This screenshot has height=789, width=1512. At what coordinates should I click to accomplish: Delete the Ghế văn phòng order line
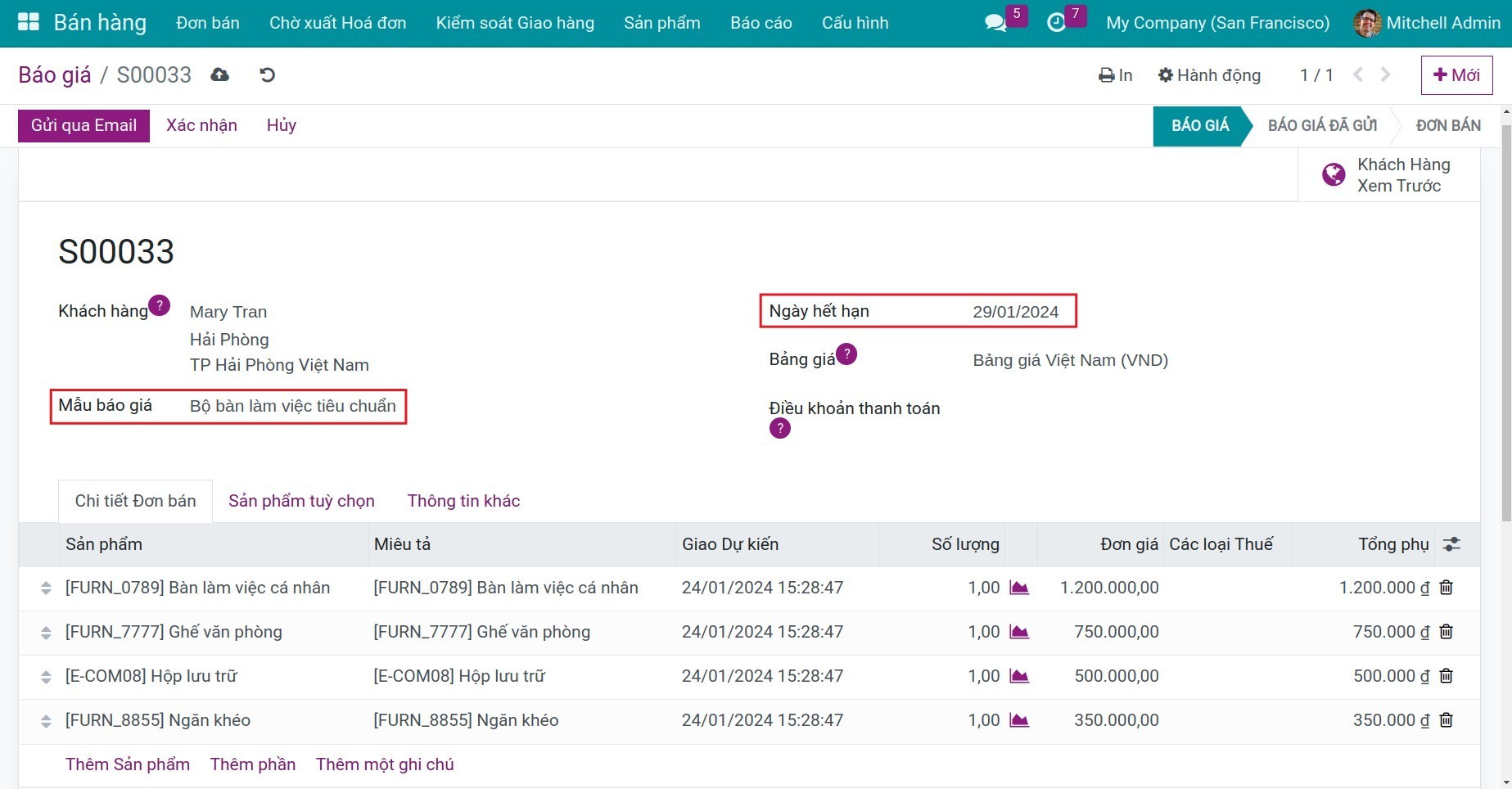click(x=1447, y=632)
